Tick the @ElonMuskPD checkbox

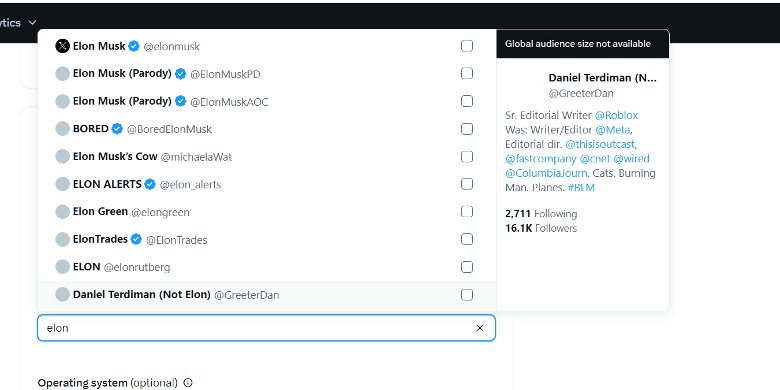[467, 74]
